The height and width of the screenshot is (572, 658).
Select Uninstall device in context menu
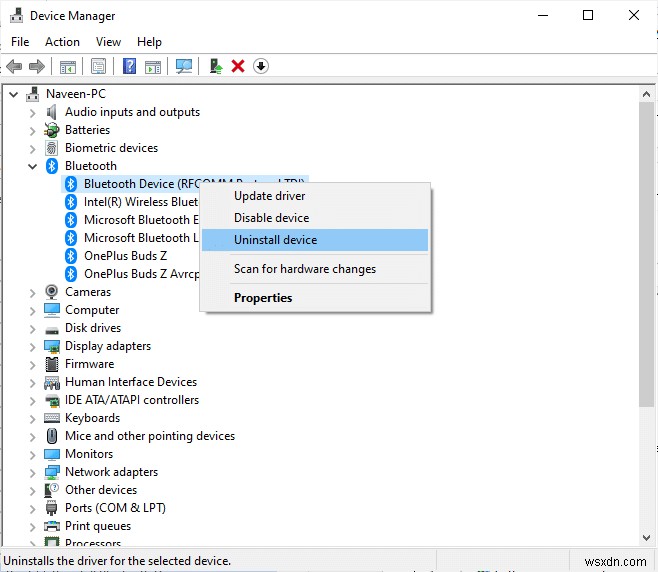(x=315, y=240)
